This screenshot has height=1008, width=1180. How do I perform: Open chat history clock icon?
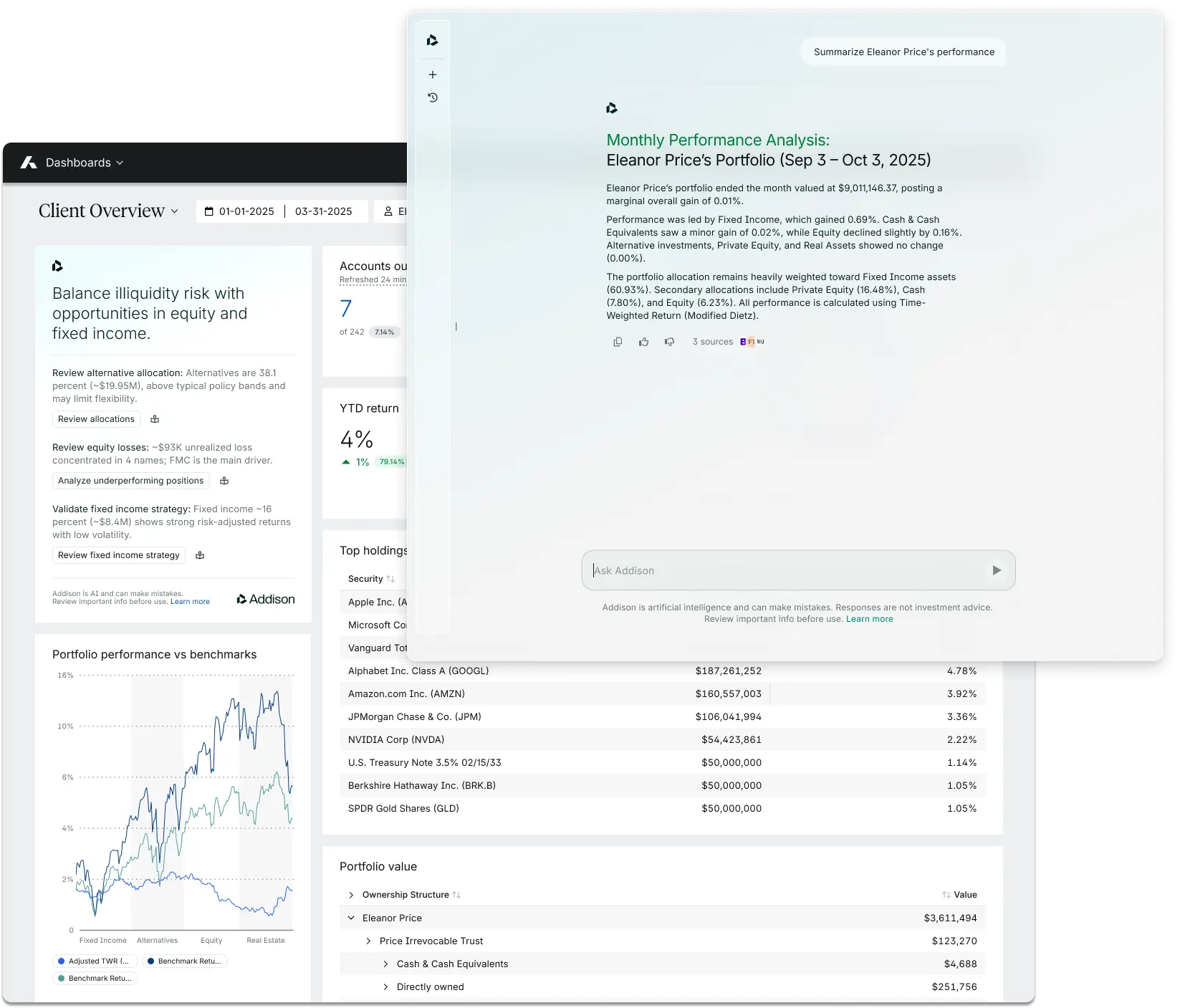(x=432, y=97)
